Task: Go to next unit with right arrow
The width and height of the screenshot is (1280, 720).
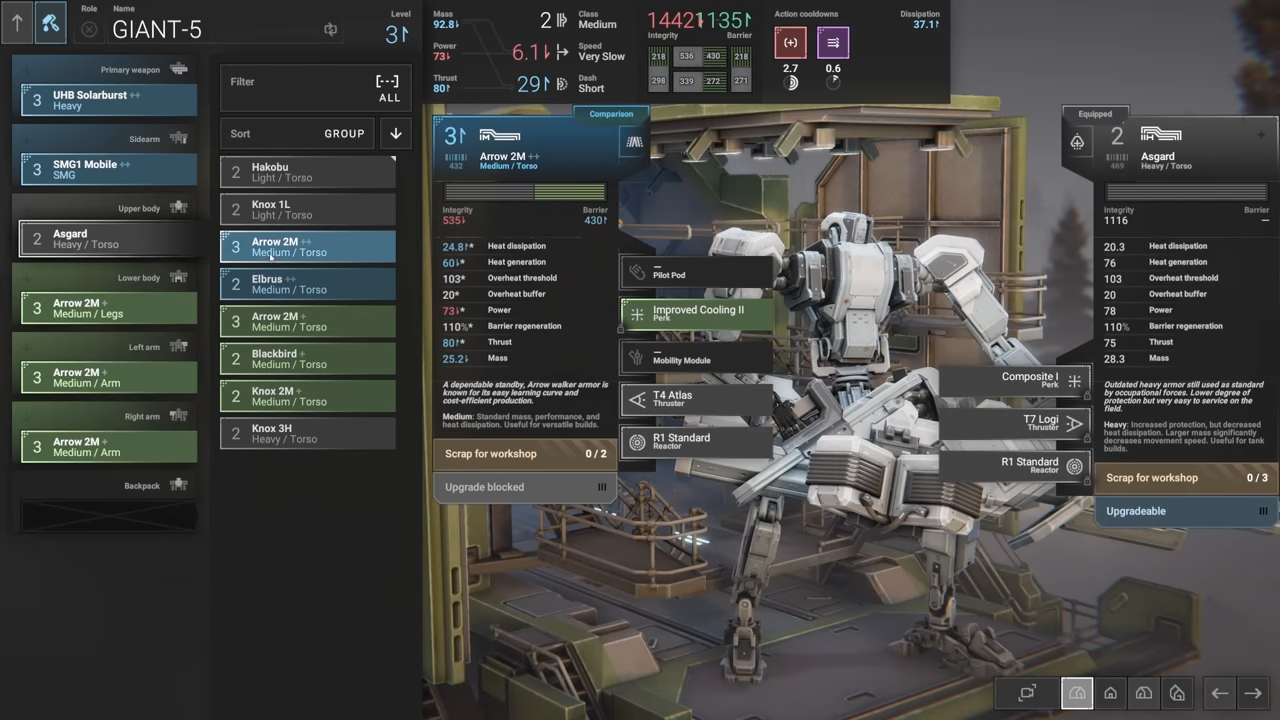Action: (1253, 693)
